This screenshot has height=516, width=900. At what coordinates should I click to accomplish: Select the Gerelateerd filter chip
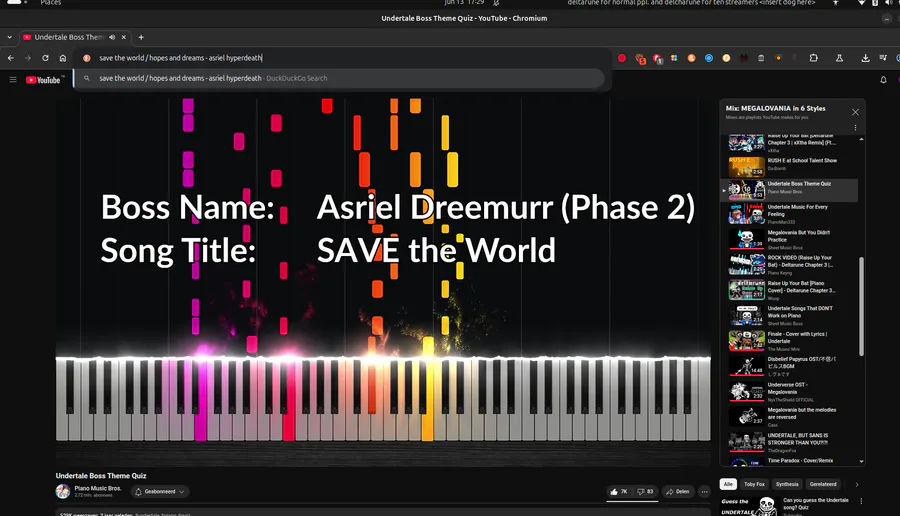pyautogui.click(x=823, y=484)
